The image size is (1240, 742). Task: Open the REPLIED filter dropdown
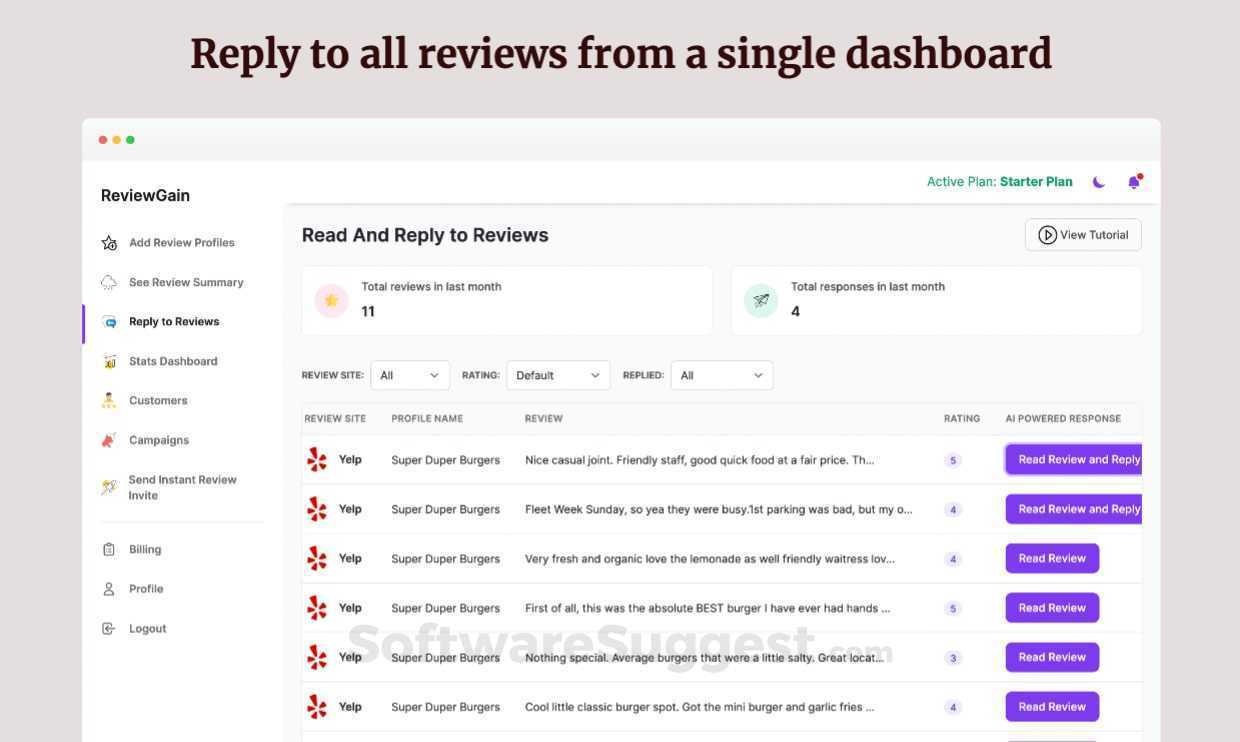click(x=721, y=375)
